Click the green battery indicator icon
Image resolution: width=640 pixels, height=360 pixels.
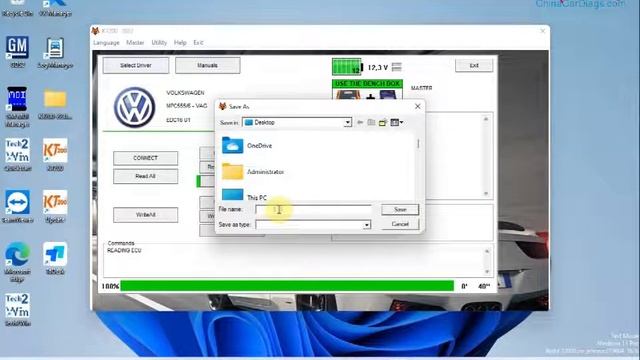pyautogui.click(x=347, y=67)
